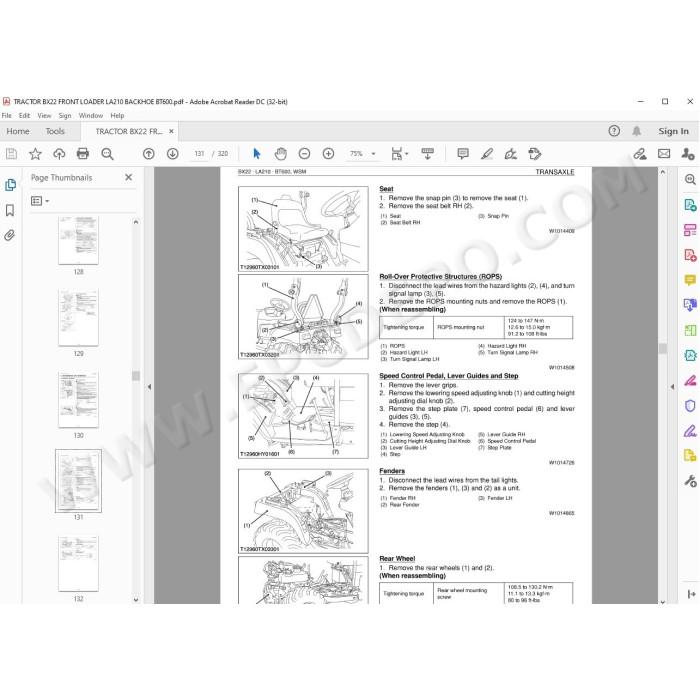Zoom in with plus icon
Image resolution: width=700 pixels, height=700 pixels.
329,154
